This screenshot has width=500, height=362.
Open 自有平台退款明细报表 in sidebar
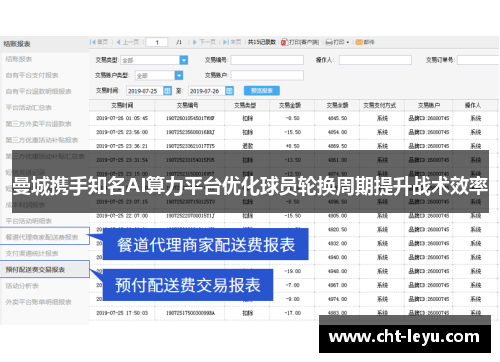coord(38,91)
